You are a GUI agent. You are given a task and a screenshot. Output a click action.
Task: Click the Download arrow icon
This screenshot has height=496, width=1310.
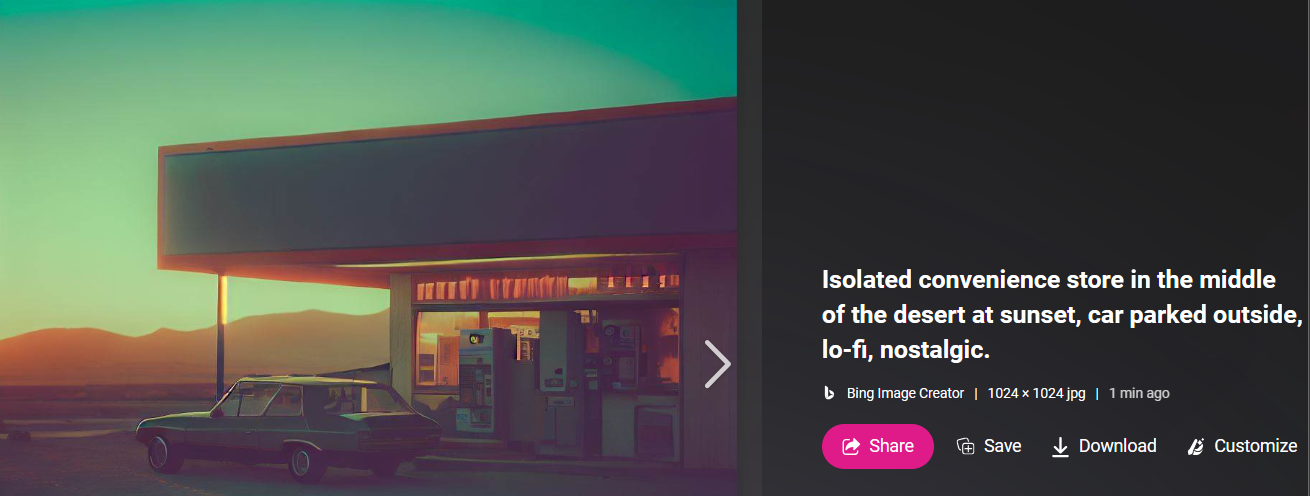1060,447
